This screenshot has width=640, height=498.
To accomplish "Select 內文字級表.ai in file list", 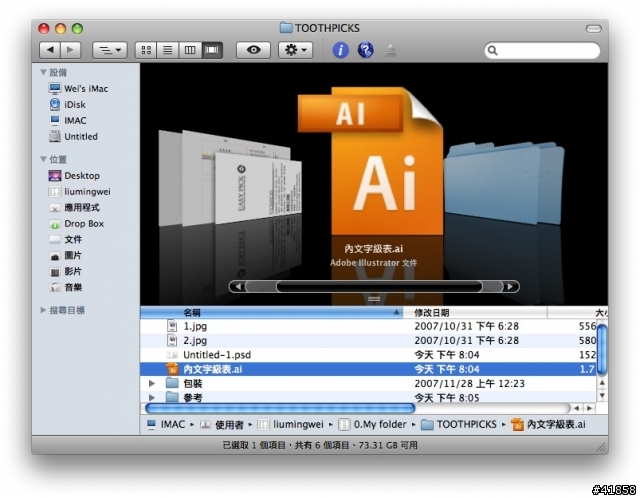I will pos(368,369).
